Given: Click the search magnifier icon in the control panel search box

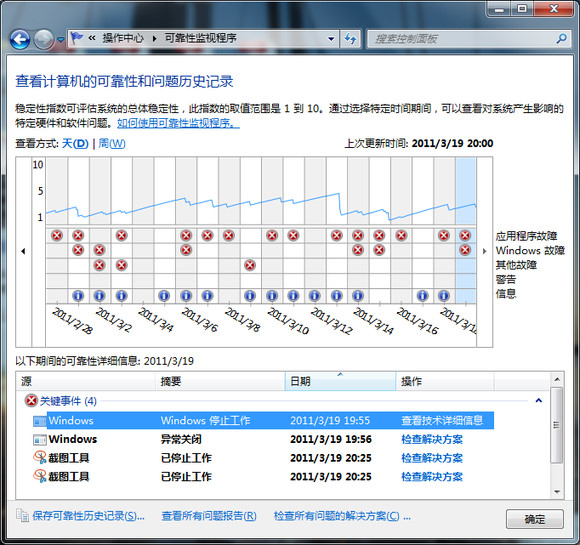Looking at the screenshot, I should tap(561, 38).
